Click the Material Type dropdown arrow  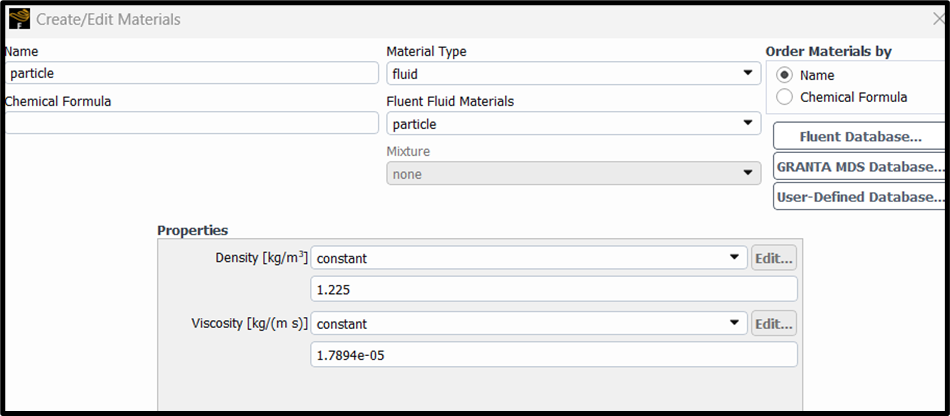point(748,74)
